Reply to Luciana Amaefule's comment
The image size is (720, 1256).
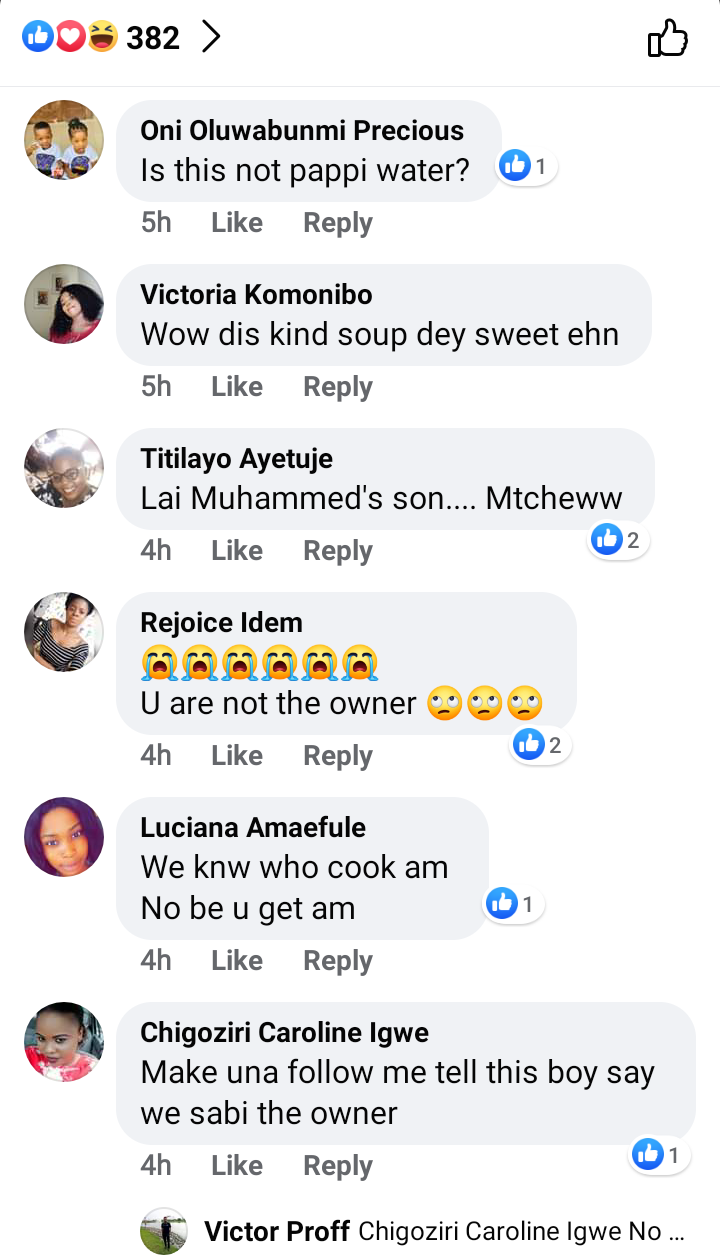338,961
